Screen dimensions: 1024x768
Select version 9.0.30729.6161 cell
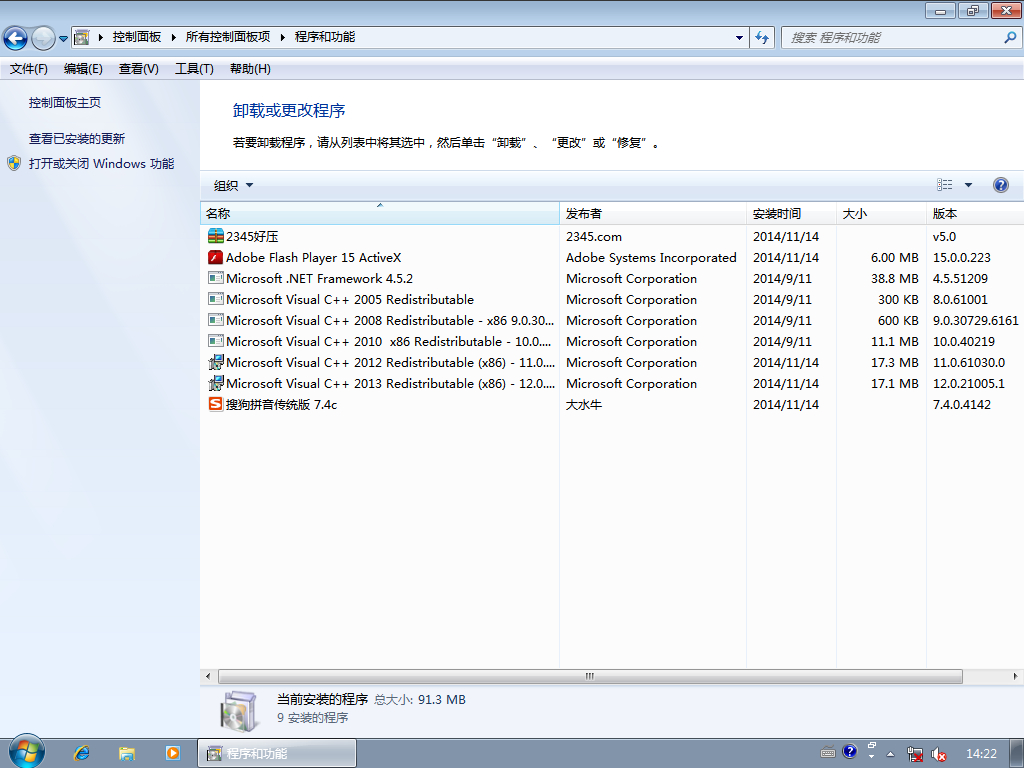tap(975, 320)
